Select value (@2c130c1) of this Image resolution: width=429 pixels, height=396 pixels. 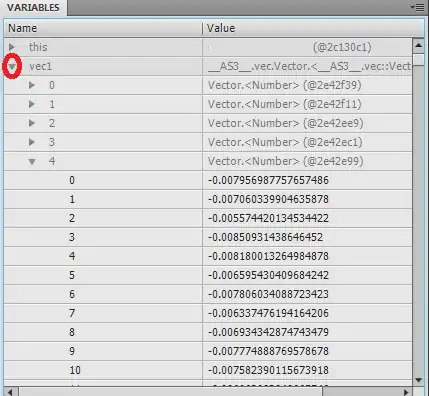(342, 47)
